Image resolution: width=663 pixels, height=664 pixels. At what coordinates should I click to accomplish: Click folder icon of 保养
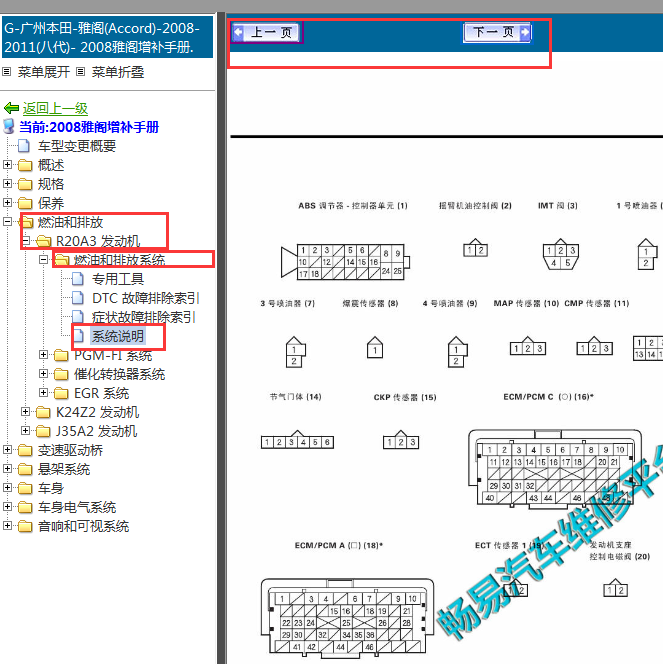pyautogui.click(x=25, y=203)
